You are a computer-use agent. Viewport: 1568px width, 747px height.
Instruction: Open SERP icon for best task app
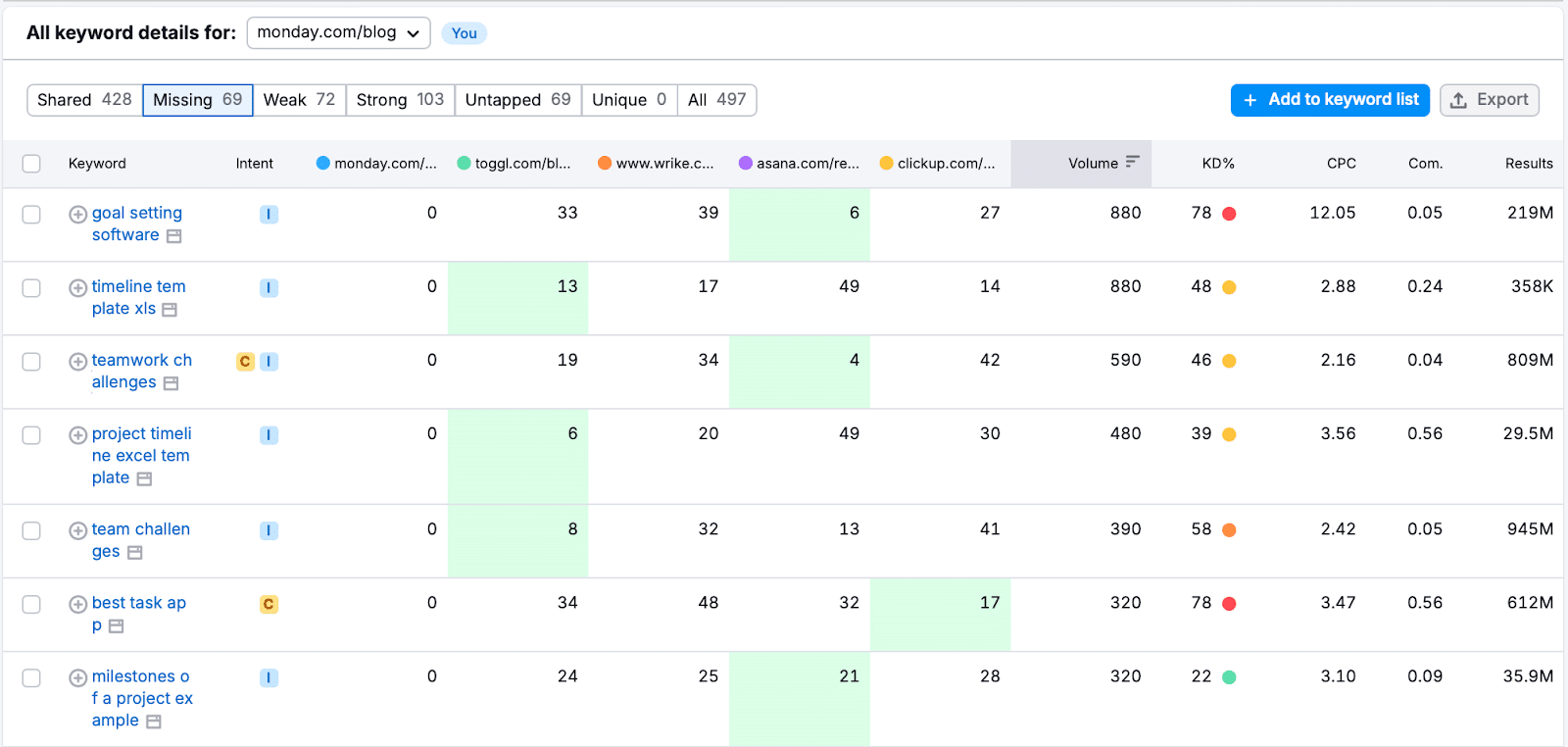(116, 626)
